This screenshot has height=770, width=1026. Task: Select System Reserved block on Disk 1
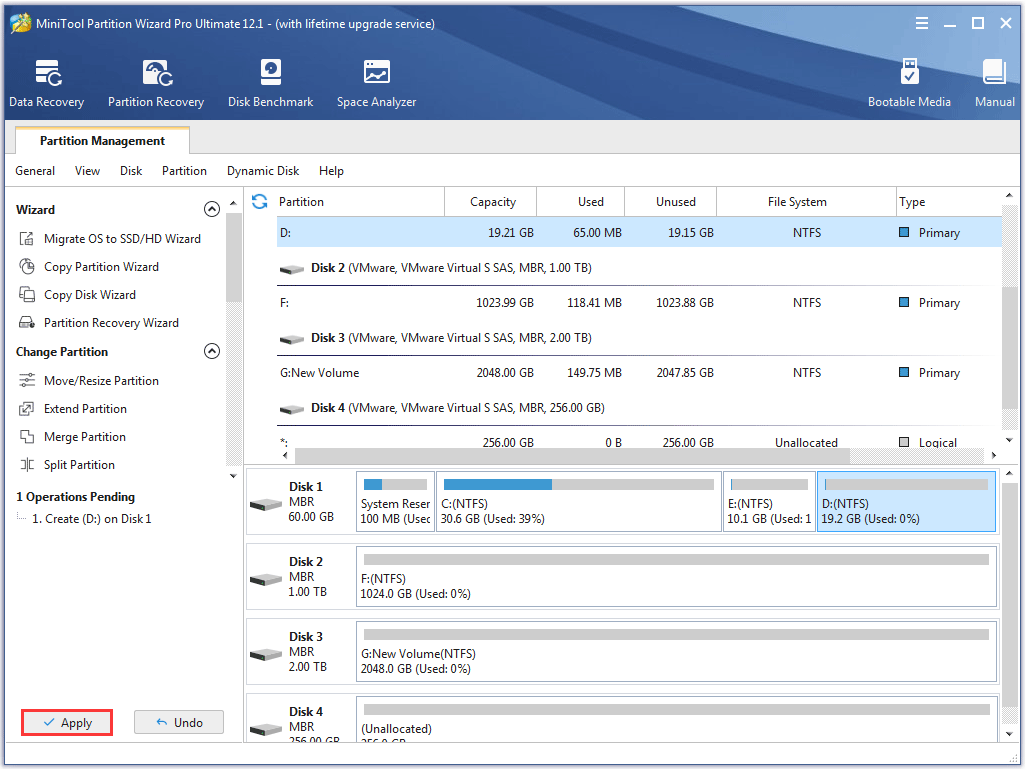[395, 502]
